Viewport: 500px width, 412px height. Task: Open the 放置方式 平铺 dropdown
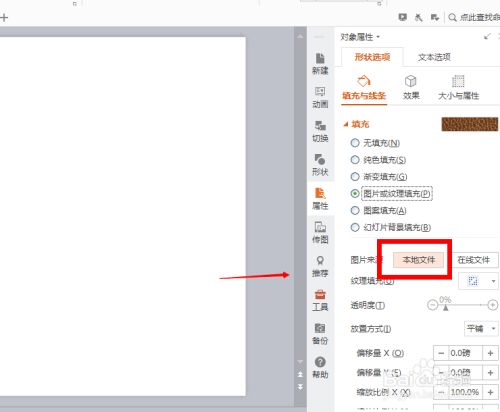point(481,329)
